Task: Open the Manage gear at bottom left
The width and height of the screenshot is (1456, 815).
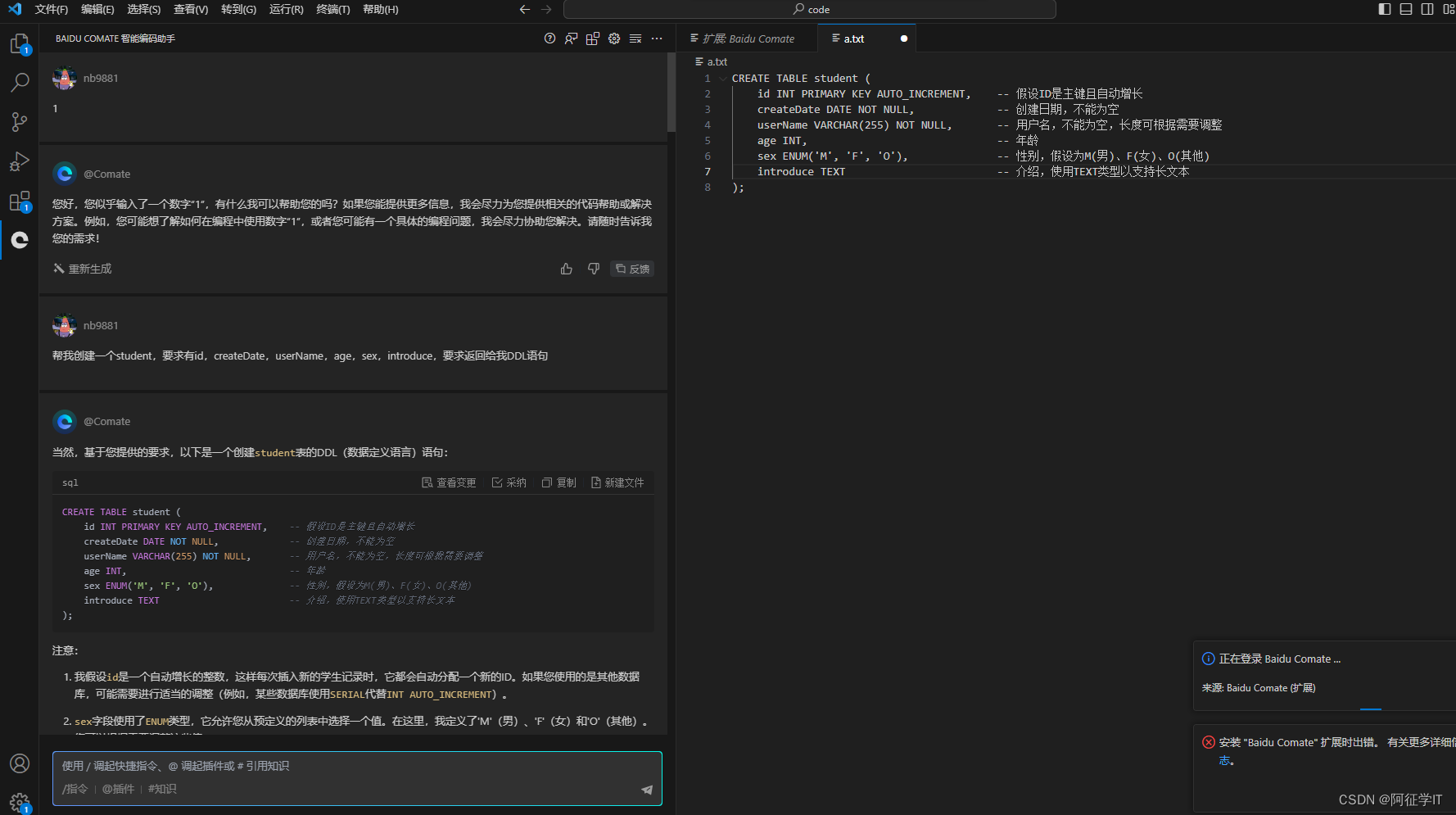Action: pyautogui.click(x=20, y=802)
